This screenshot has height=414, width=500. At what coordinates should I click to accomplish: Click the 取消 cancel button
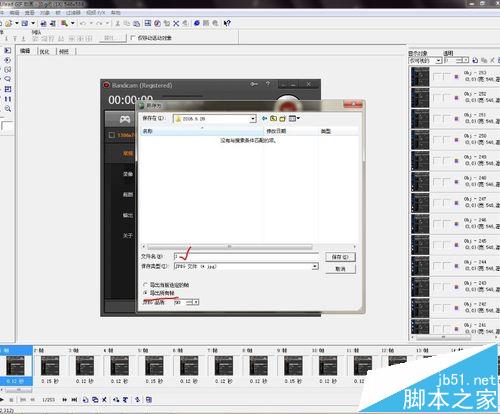(340, 269)
